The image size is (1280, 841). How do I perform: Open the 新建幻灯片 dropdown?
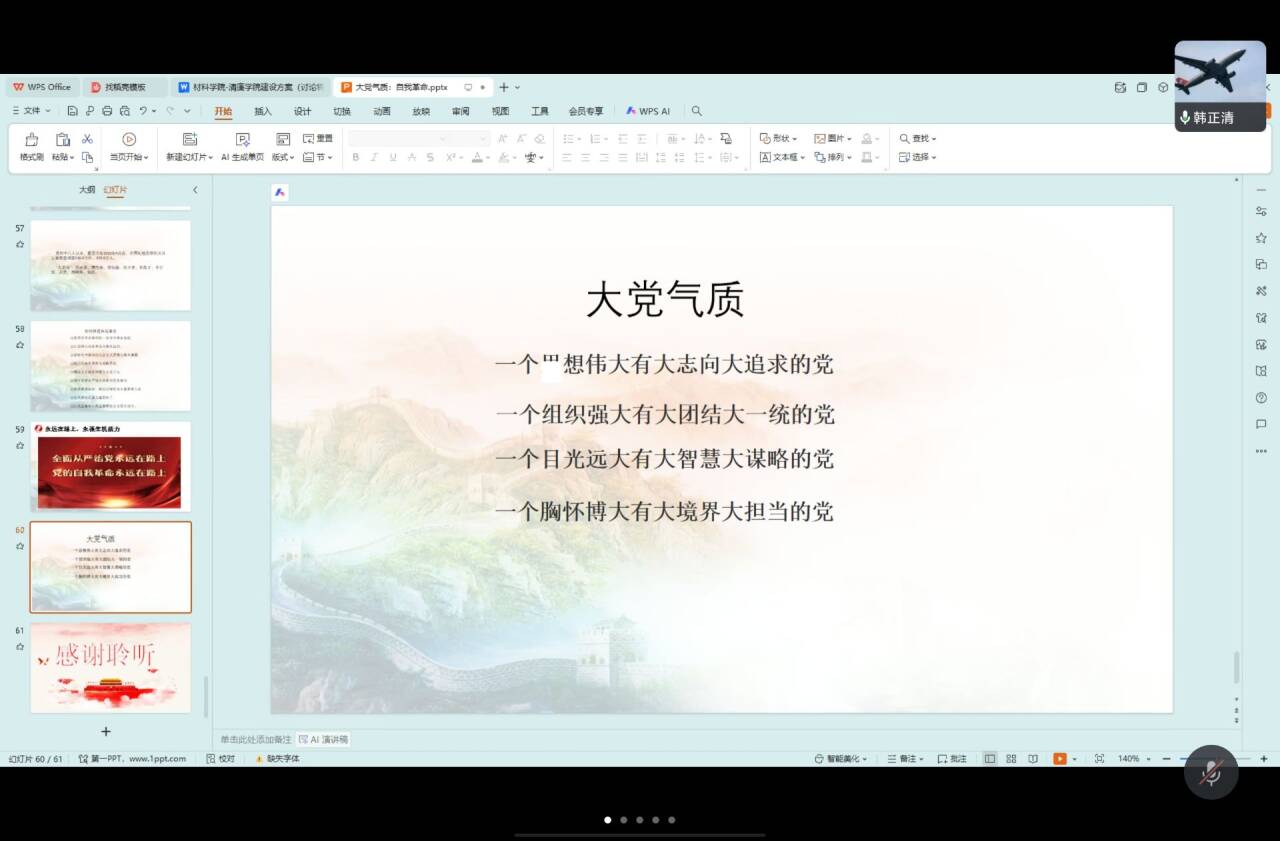tap(189, 157)
